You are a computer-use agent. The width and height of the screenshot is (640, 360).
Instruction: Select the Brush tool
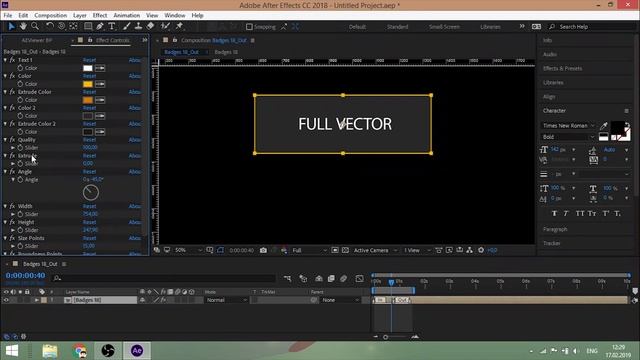point(127,27)
